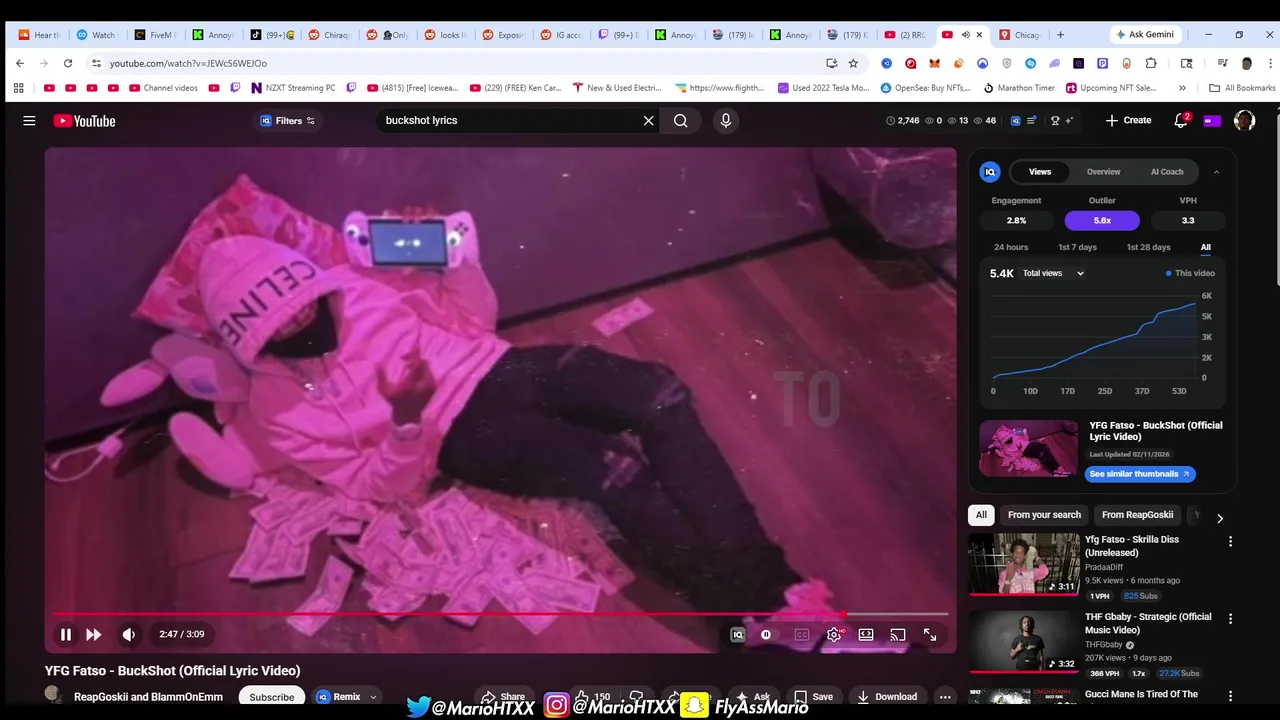This screenshot has width=1280, height=720.
Task: Enter full screen mode
Action: point(930,634)
